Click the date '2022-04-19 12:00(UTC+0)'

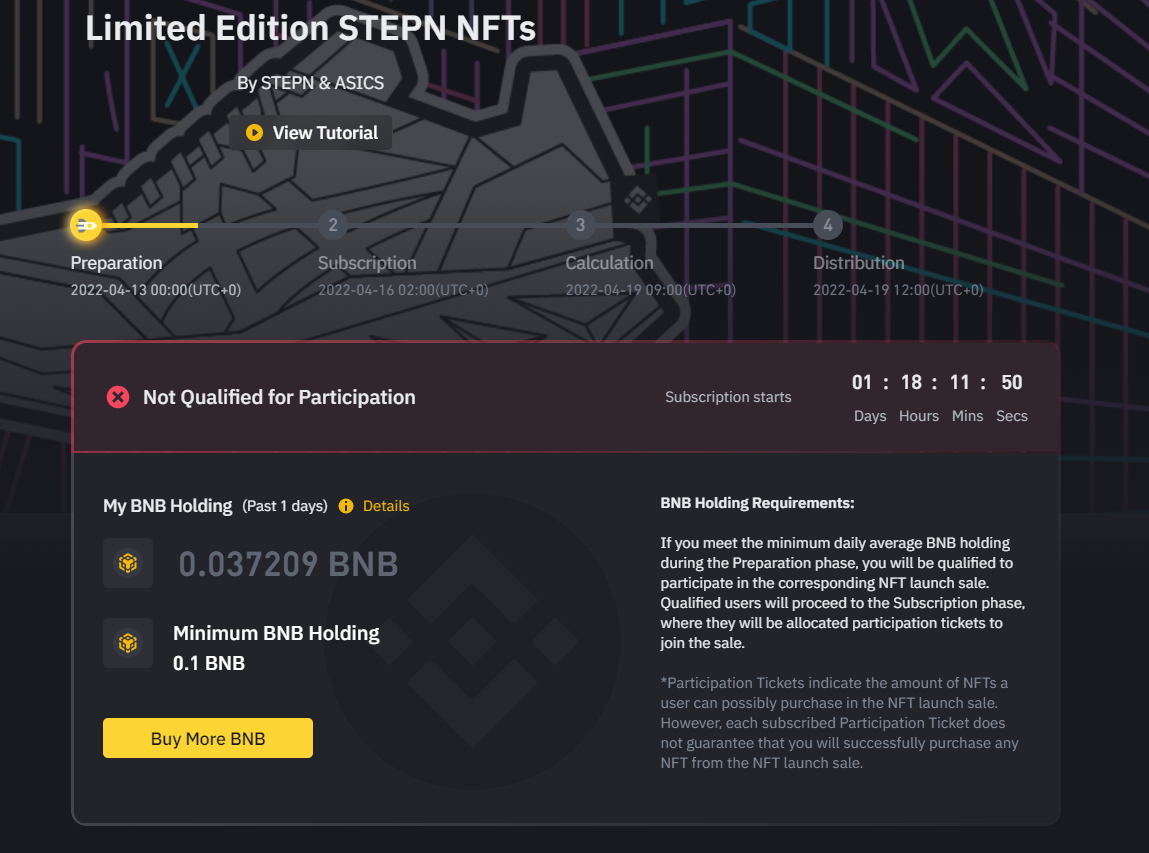tap(898, 290)
